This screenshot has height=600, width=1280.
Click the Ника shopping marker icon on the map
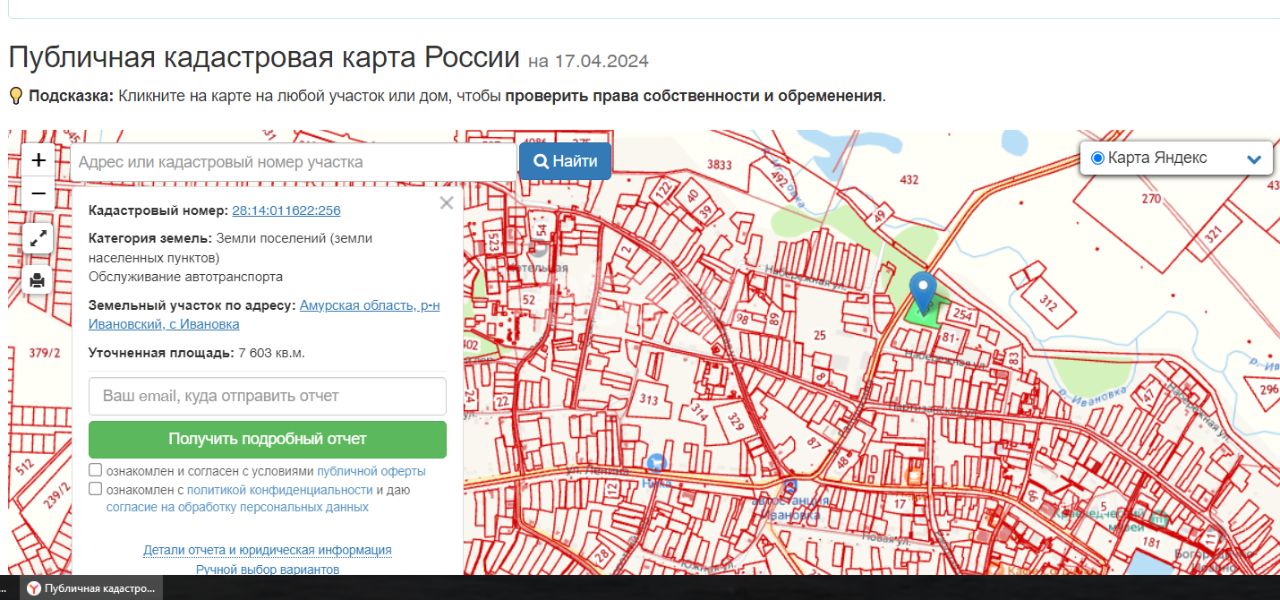(x=656, y=462)
